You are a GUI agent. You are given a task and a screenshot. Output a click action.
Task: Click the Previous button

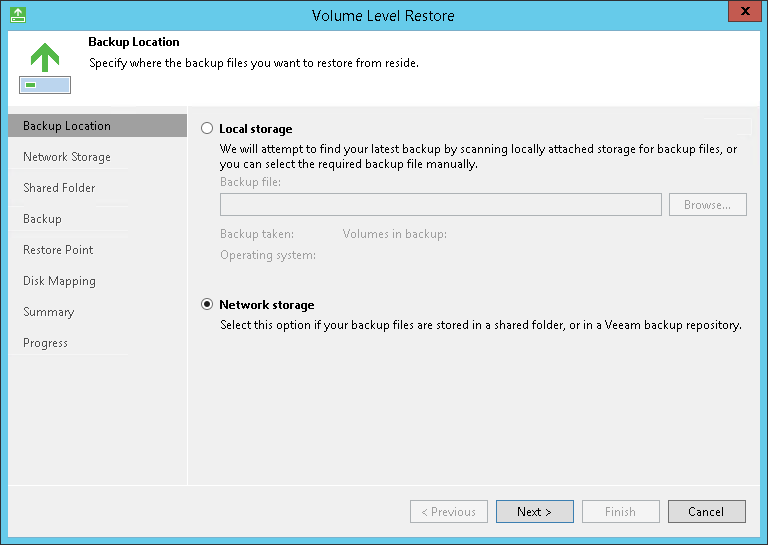[449, 512]
